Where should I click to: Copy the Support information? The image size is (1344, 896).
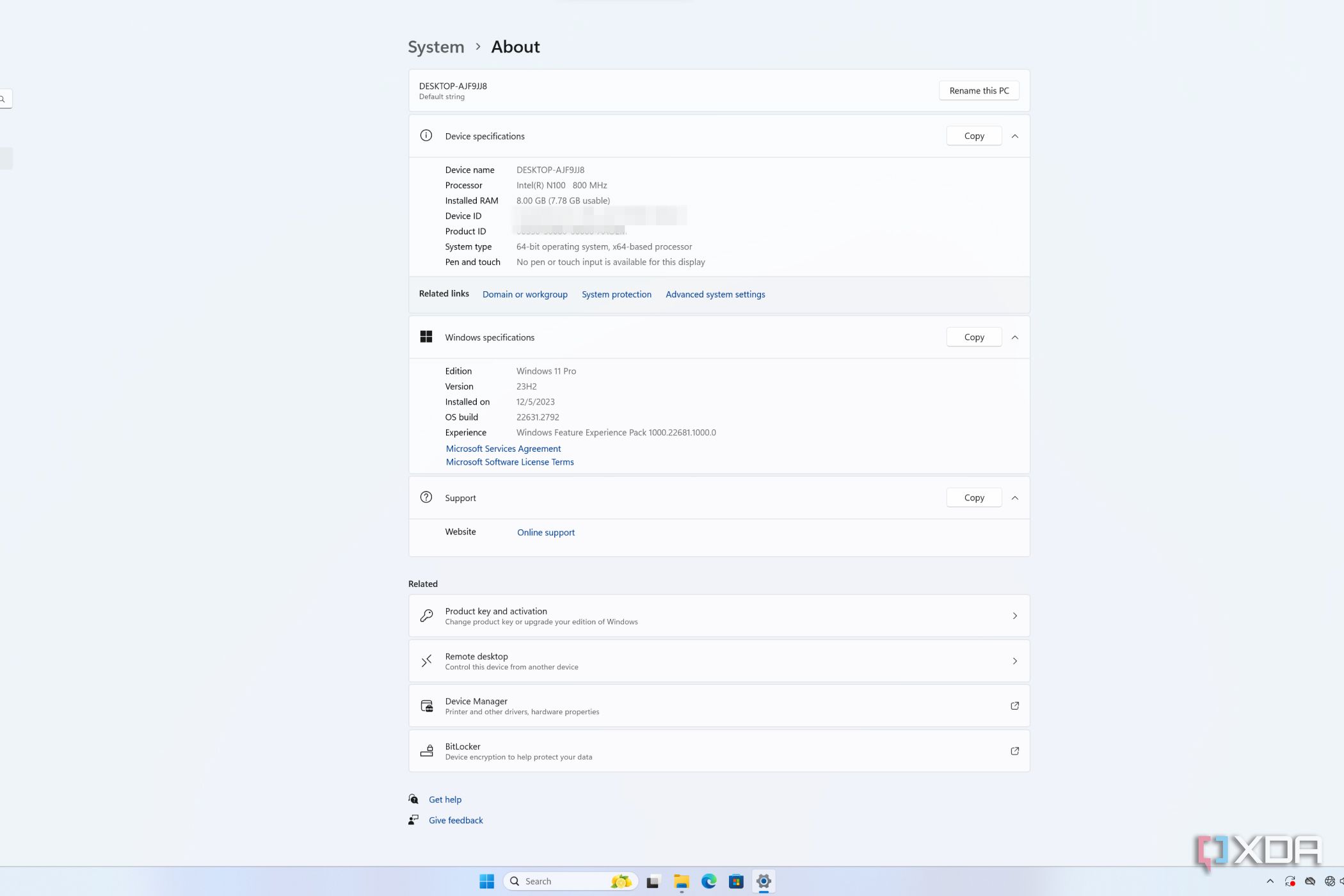point(973,497)
